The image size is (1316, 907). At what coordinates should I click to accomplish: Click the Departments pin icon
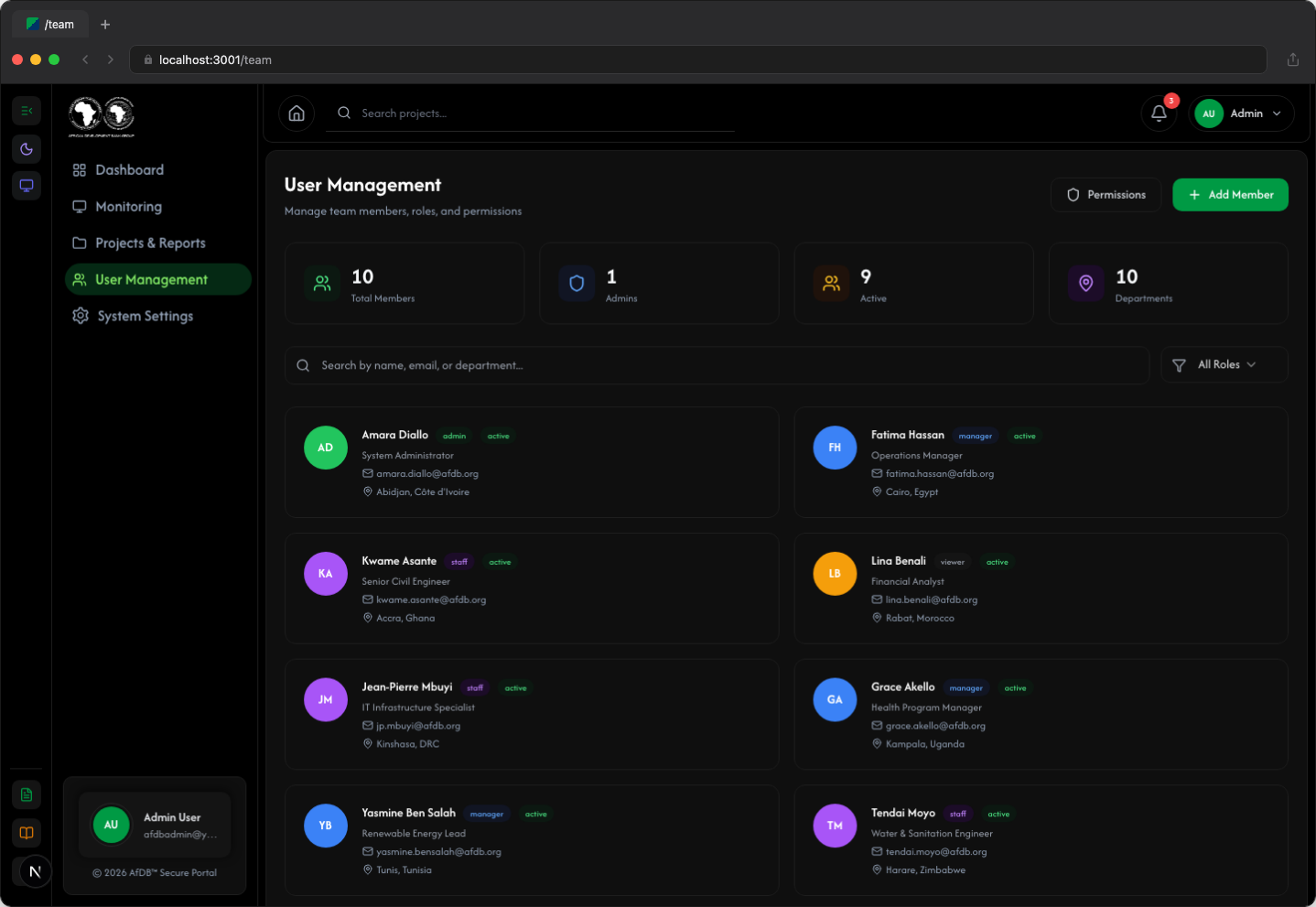point(1085,284)
